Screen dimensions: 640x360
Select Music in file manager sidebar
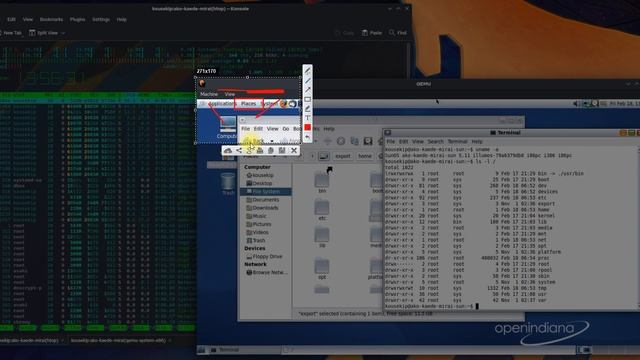257,216
